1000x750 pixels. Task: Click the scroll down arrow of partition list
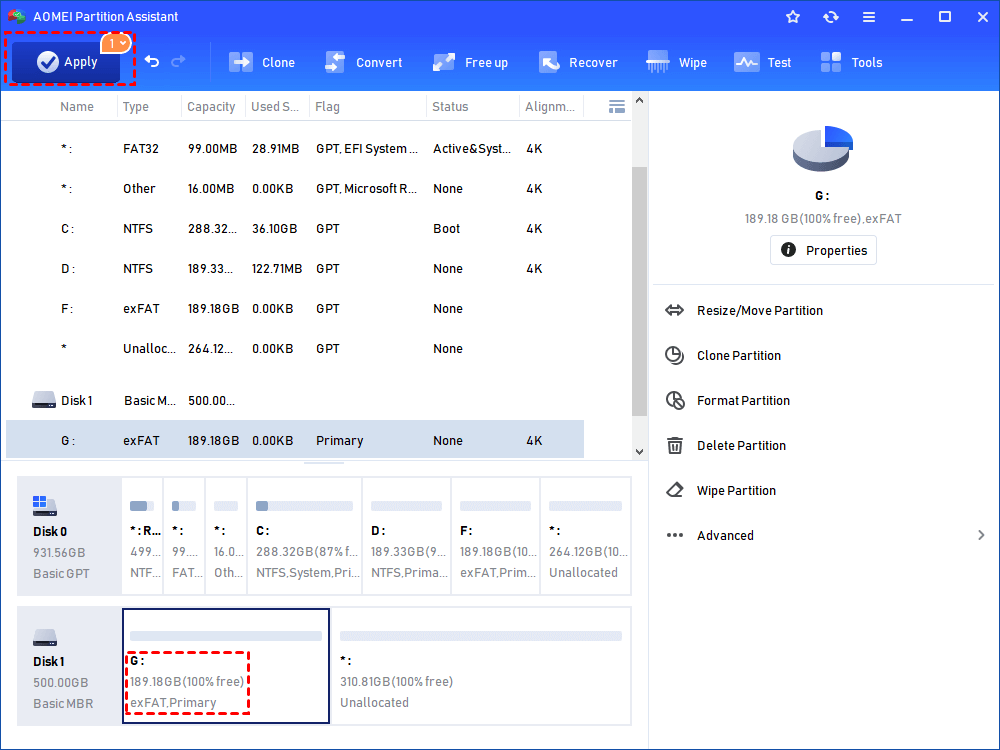[640, 452]
